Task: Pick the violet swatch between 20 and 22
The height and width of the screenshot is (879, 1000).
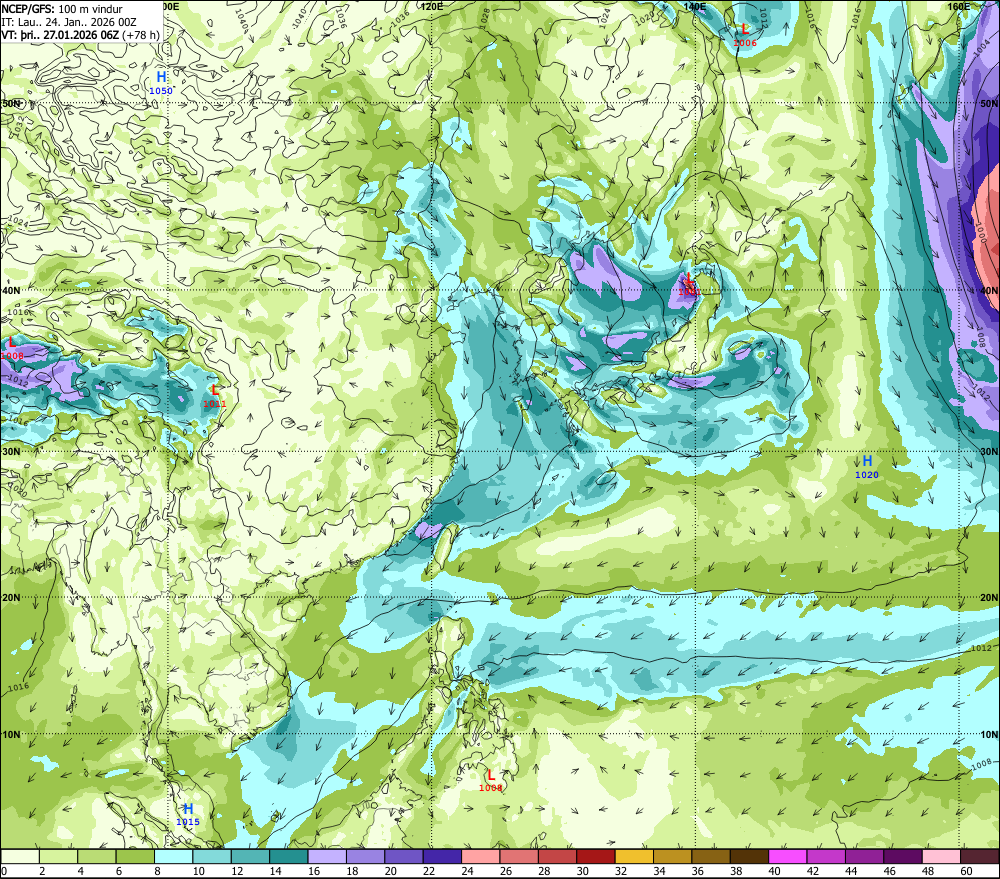Action: (x=404, y=856)
